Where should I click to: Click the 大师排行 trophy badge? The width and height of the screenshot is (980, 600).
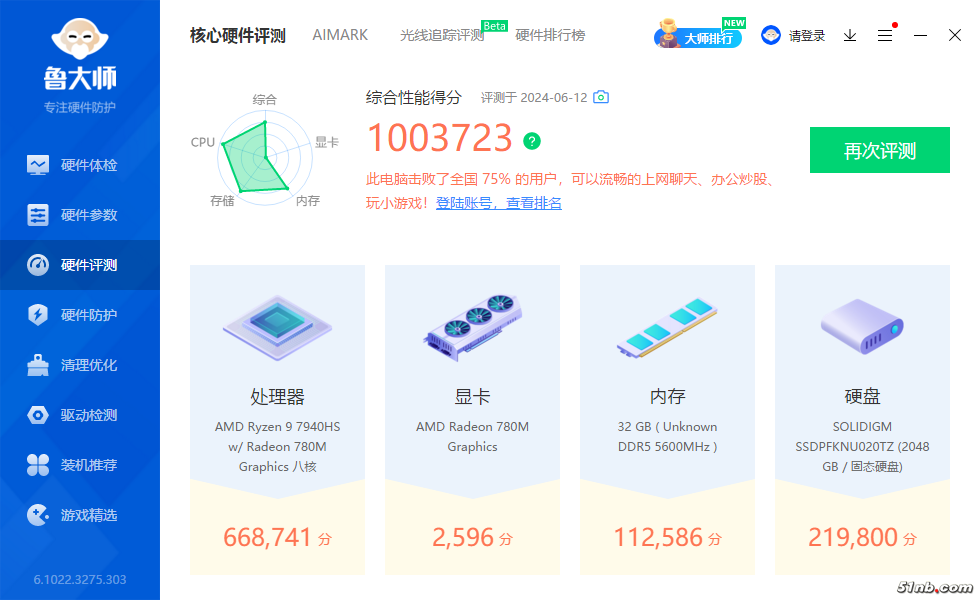click(699, 36)
